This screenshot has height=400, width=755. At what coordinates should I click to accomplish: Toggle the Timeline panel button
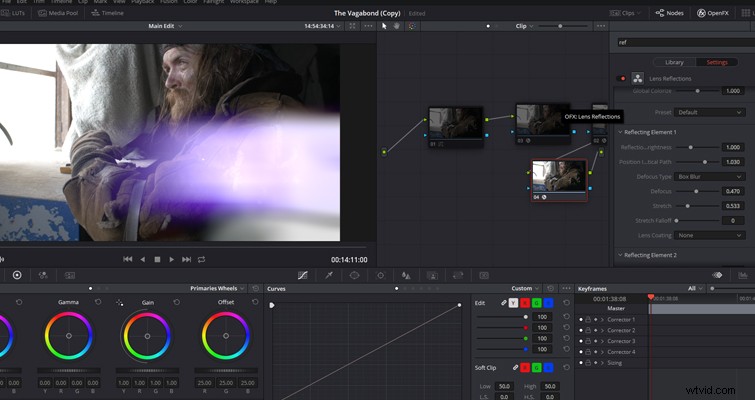107,13
